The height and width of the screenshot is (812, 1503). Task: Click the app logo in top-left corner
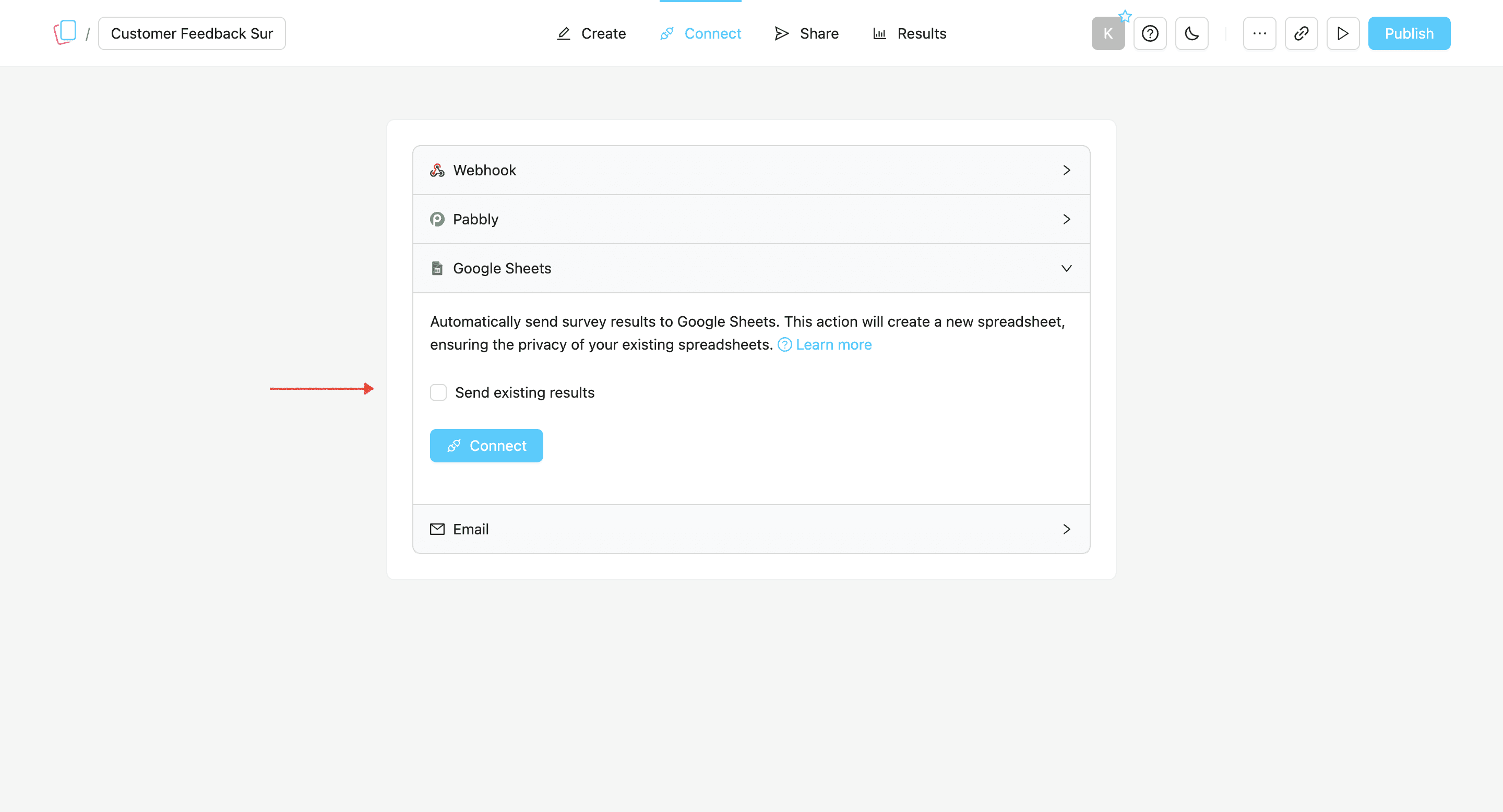click(65, 31)
